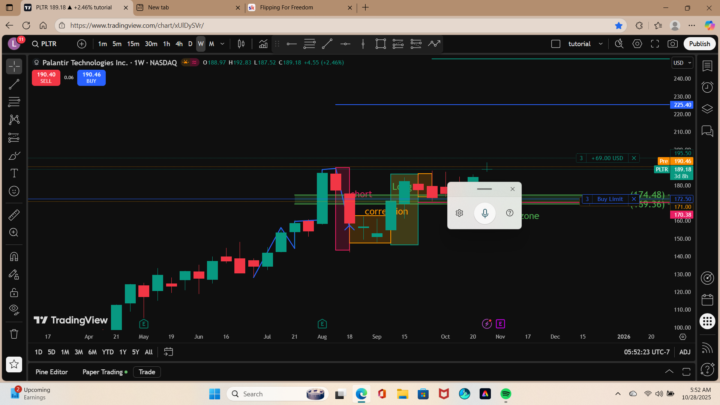
Task: Select the All date range
Action: tap(148, 352)
